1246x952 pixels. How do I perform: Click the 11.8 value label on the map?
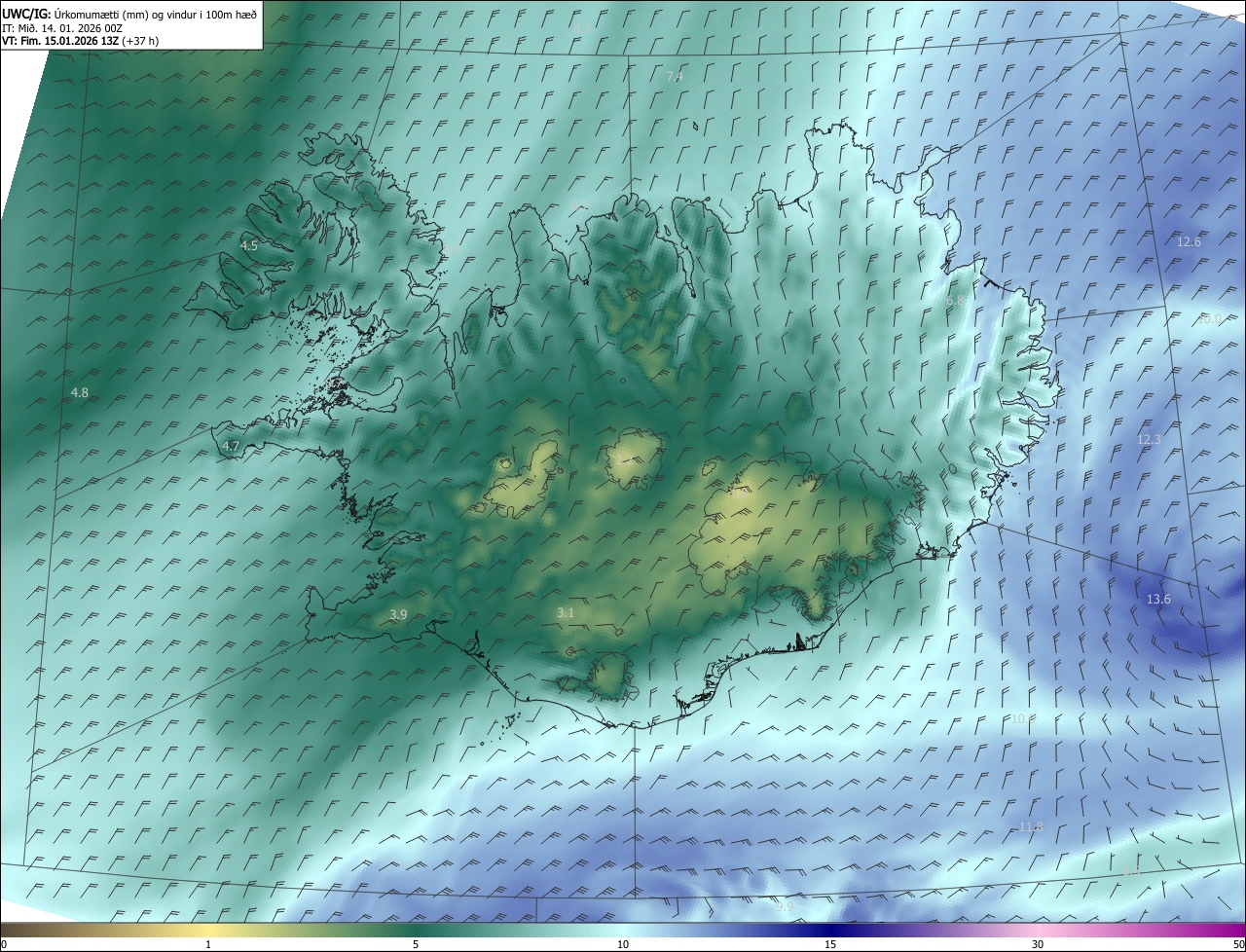[x=1031, y=827]
